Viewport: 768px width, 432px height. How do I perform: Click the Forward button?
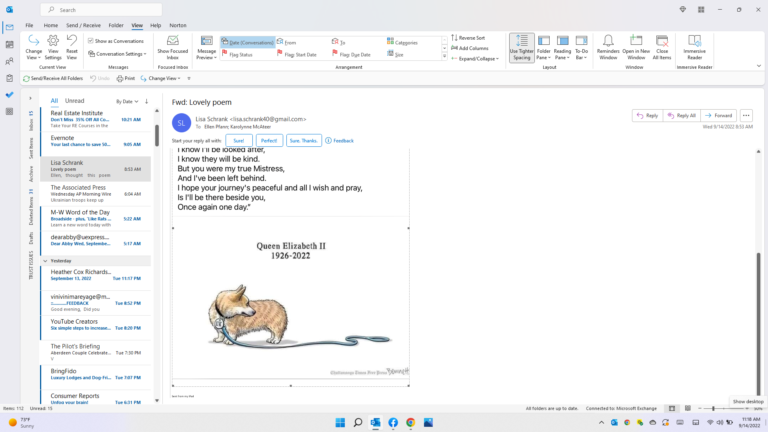(x=718, y=116)
